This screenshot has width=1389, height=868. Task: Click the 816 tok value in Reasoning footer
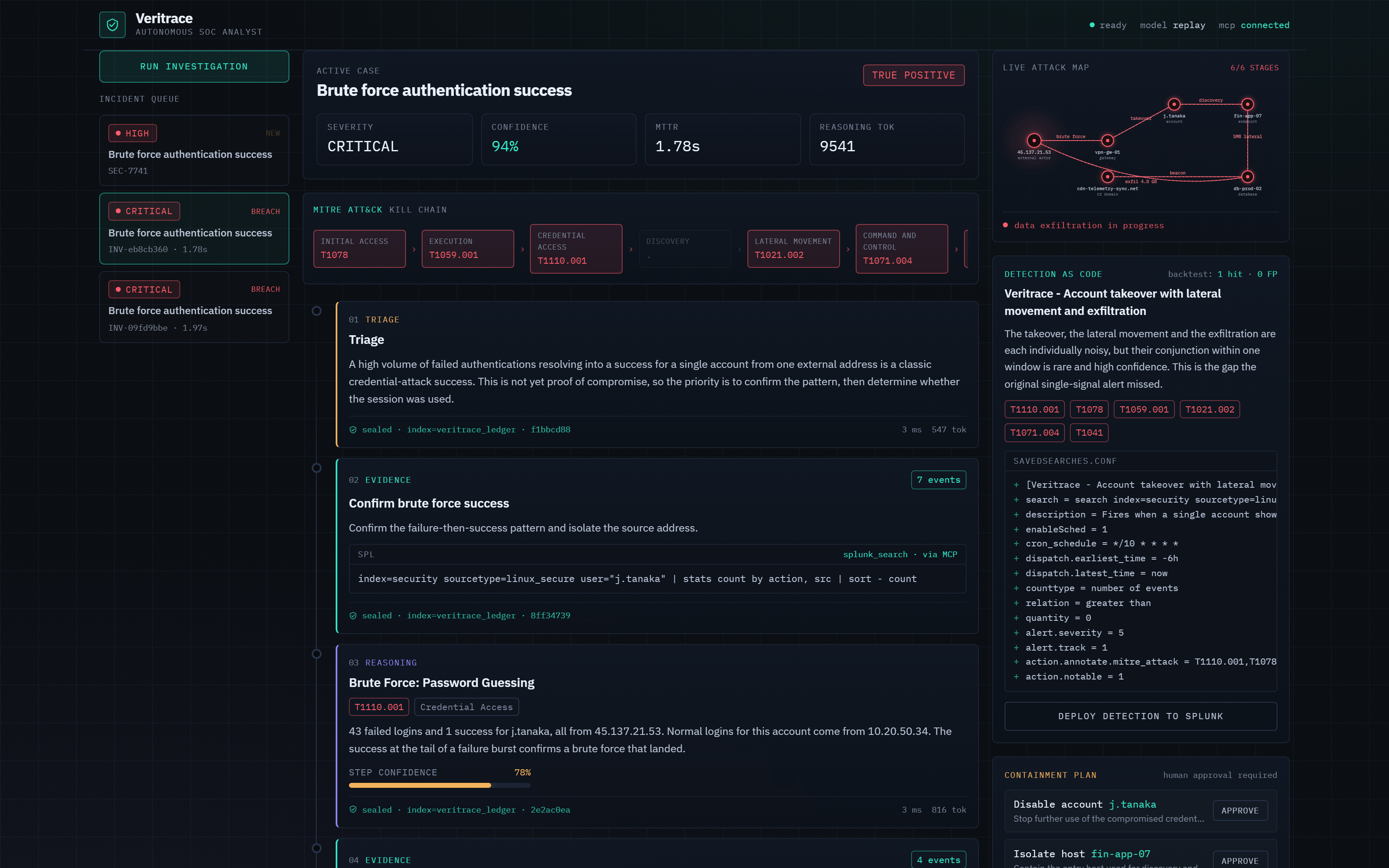948,809
